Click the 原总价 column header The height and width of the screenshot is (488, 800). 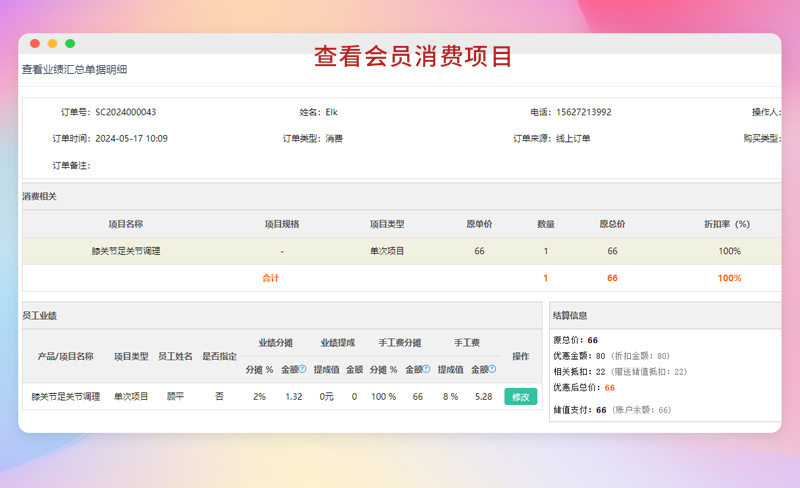[x=612, y=224]
